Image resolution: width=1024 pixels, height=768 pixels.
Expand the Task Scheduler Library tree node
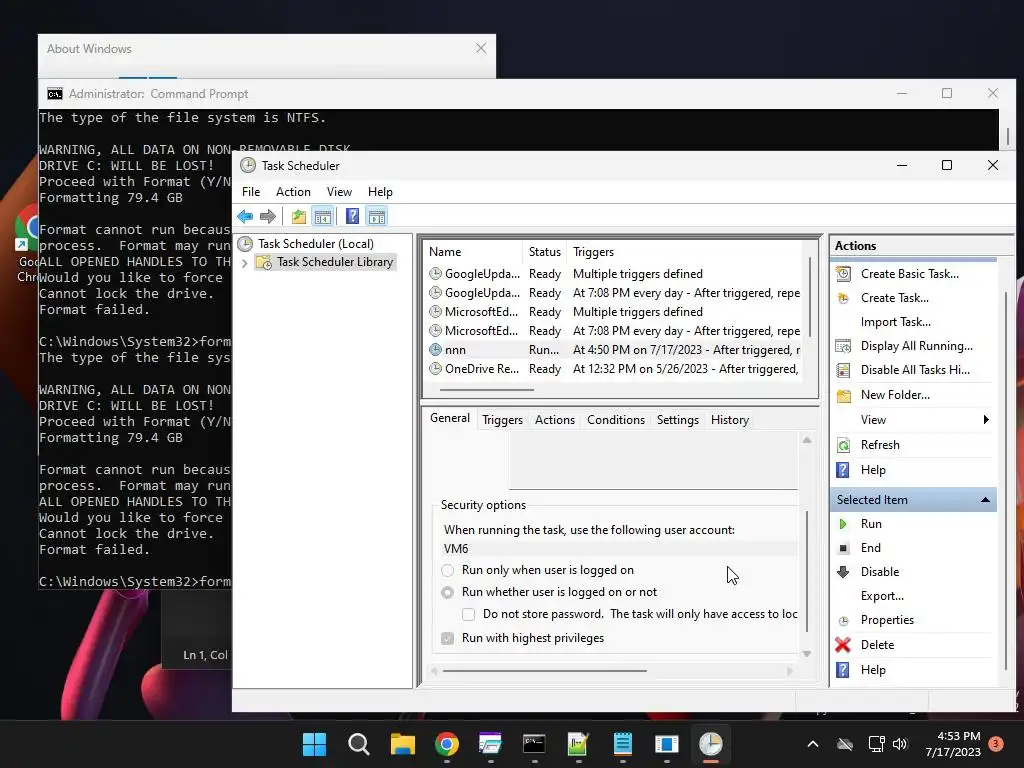tap(245, 263)
